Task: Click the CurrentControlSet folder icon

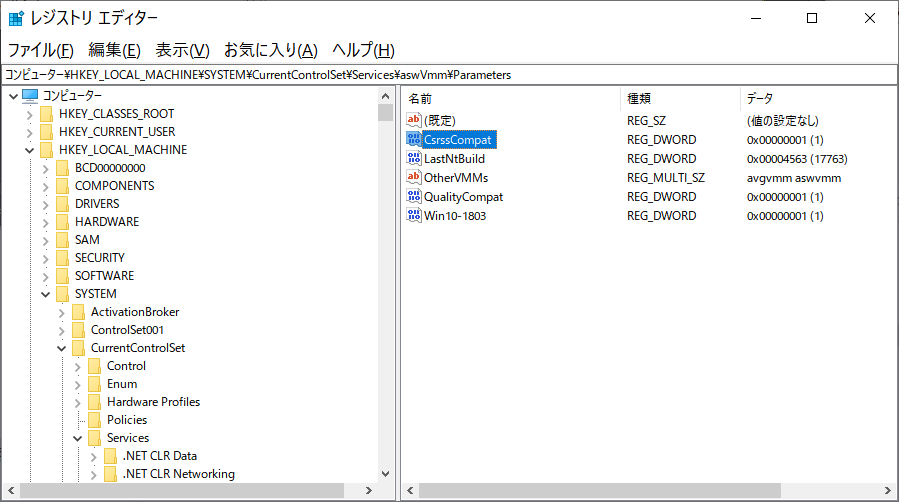Action: click(79, 348)
